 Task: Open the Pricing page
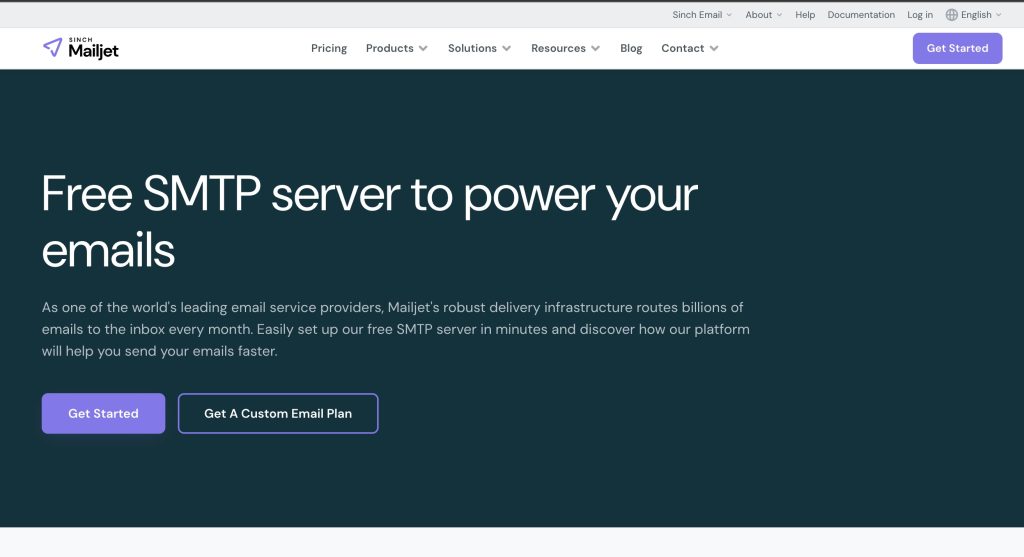tap(329, 48)
